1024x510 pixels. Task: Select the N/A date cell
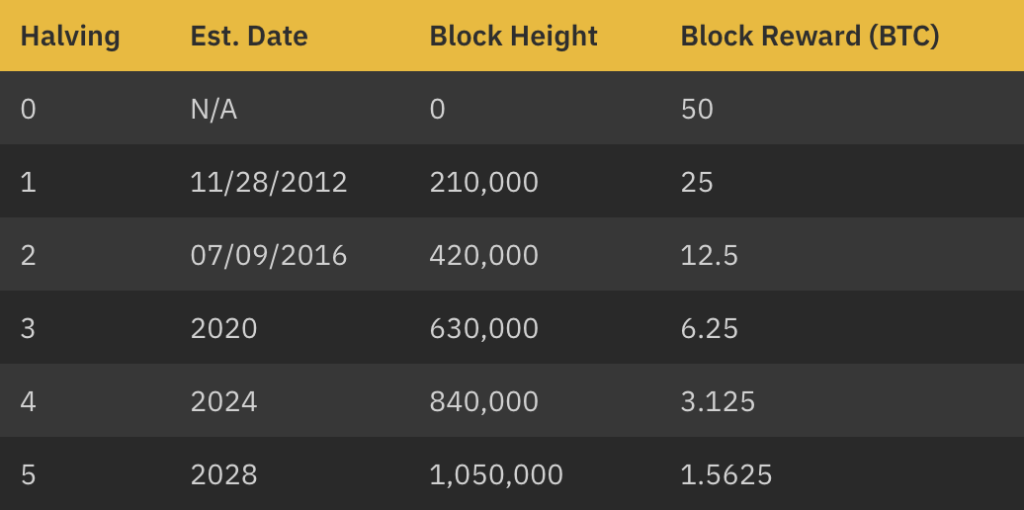tap(214, 109)
